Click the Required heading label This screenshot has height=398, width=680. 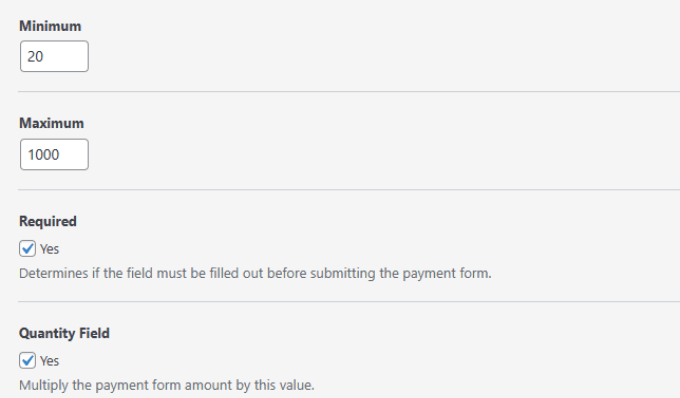[x=48, y=222]
